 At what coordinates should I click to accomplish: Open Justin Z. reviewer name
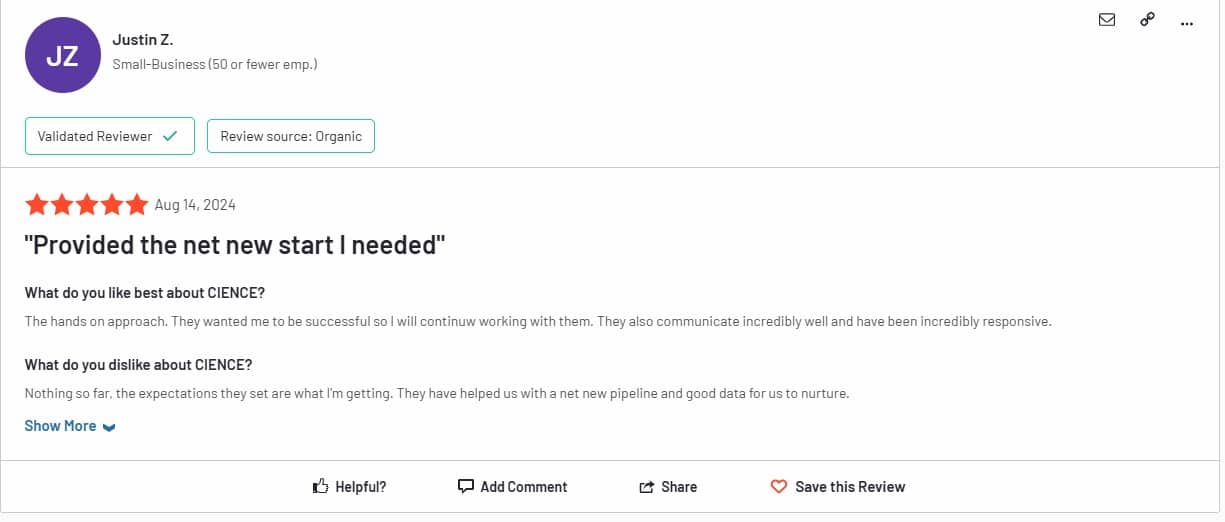pos(143,40)
